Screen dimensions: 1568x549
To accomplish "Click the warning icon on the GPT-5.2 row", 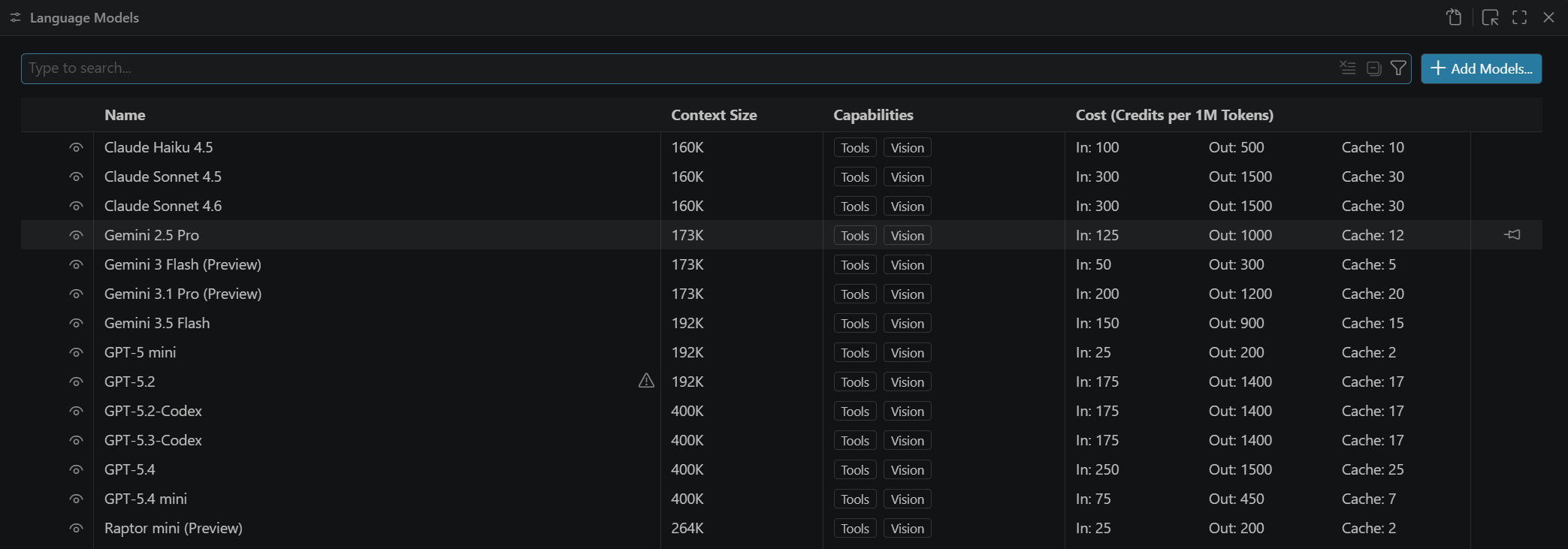I will pyautogui.click(x=646, y=381).
